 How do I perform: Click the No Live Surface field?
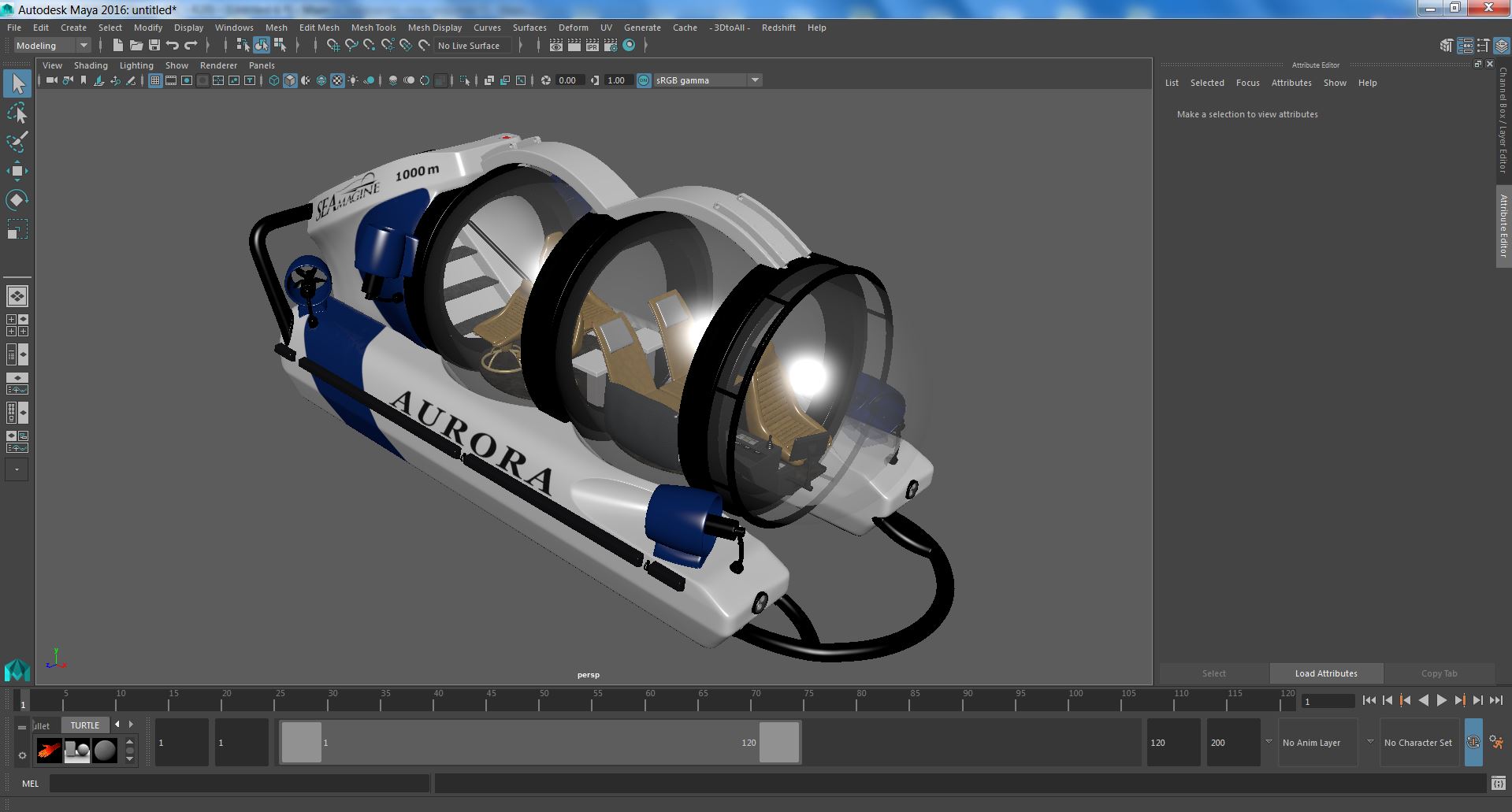473,46
